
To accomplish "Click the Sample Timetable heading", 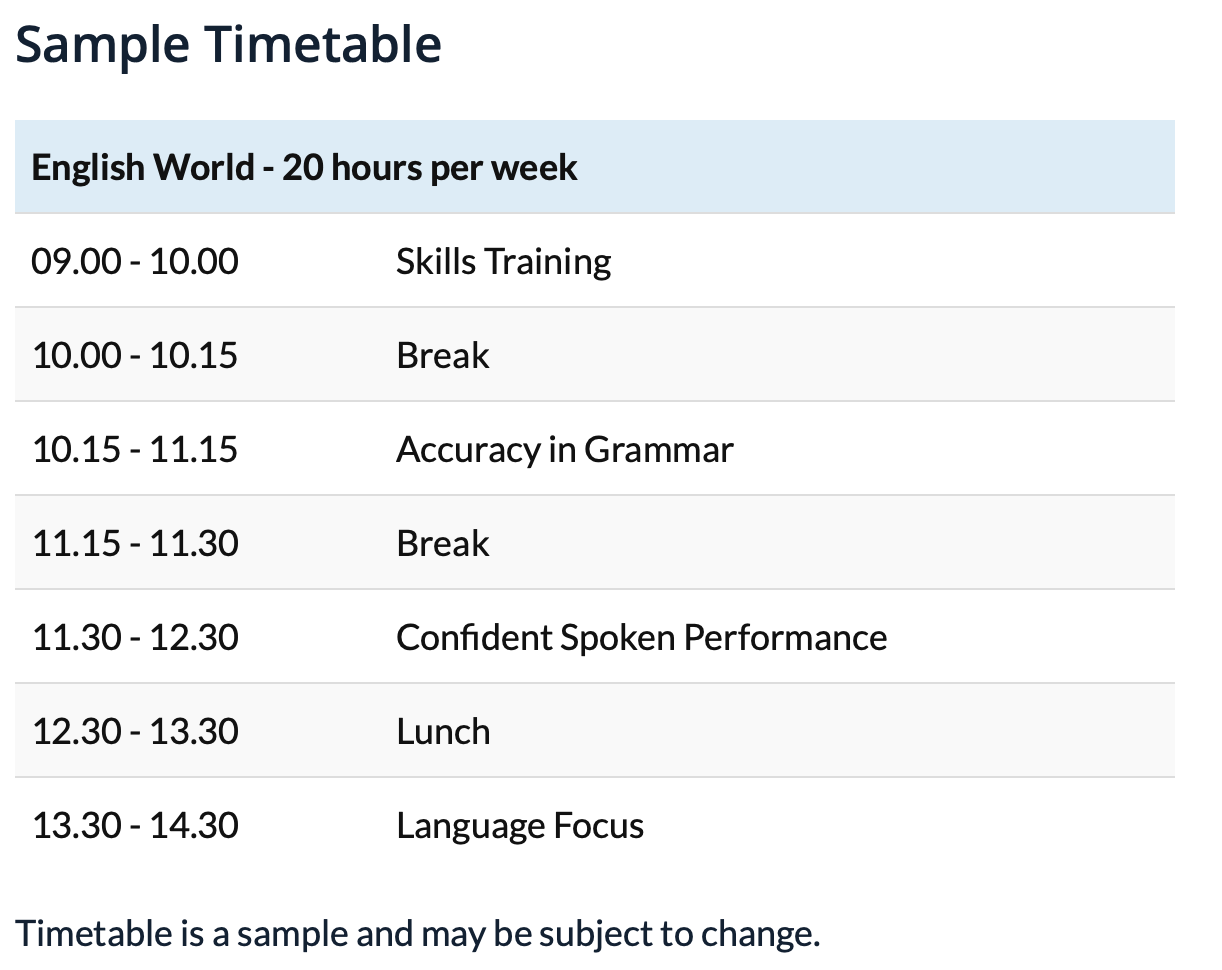I will (229, 45).
